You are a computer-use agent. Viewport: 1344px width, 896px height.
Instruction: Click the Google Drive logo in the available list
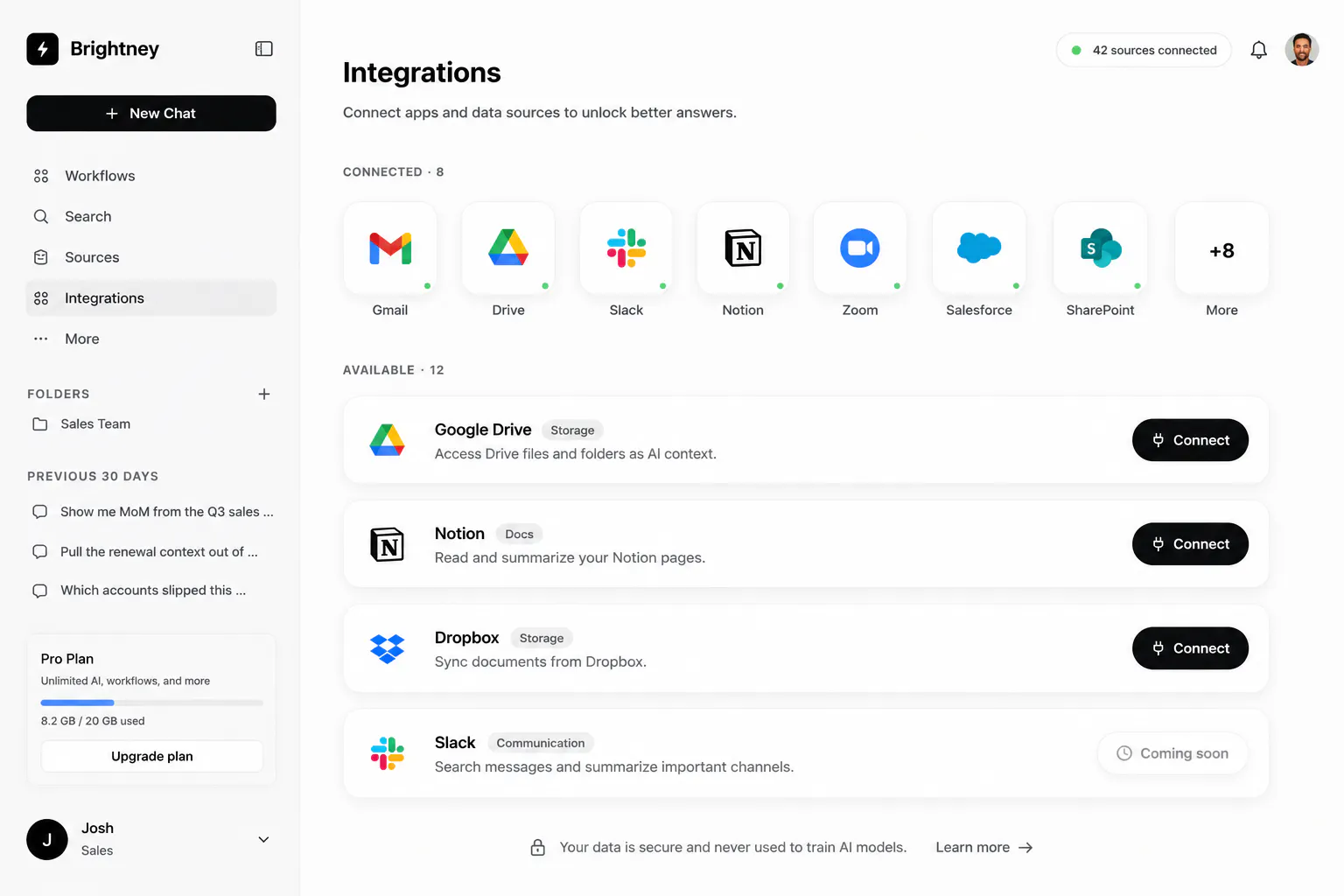pos(387,440)
